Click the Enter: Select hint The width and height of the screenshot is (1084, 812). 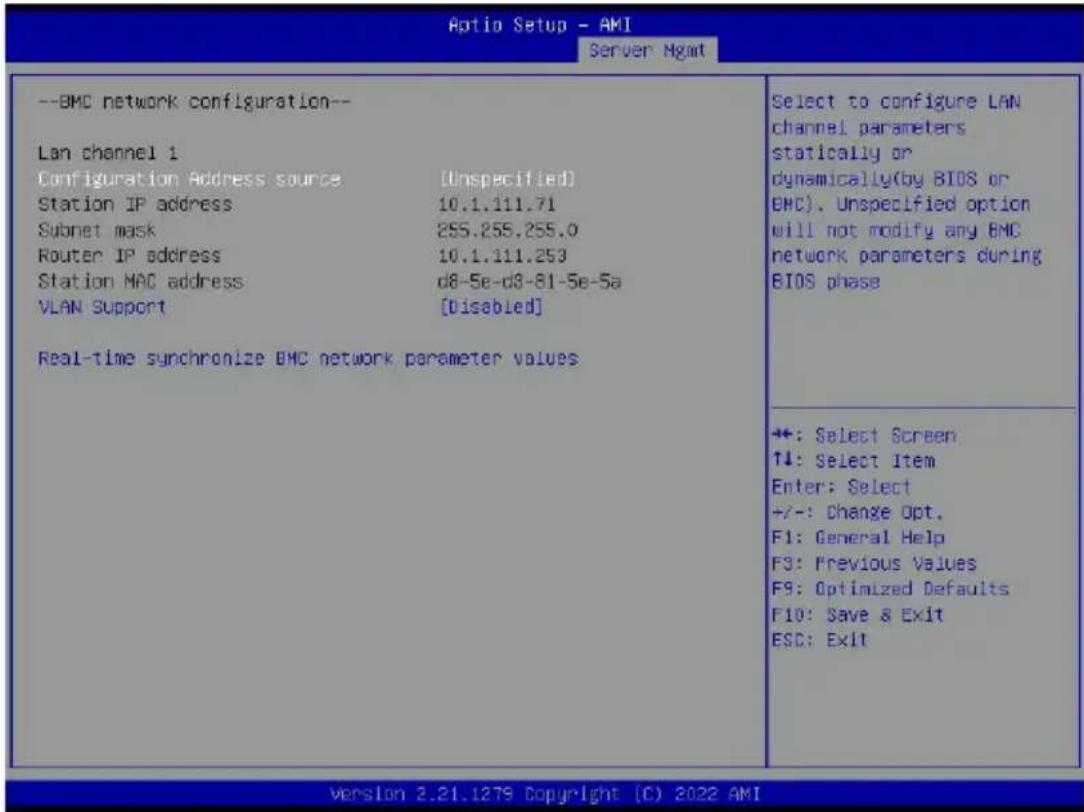pos(841,487)
